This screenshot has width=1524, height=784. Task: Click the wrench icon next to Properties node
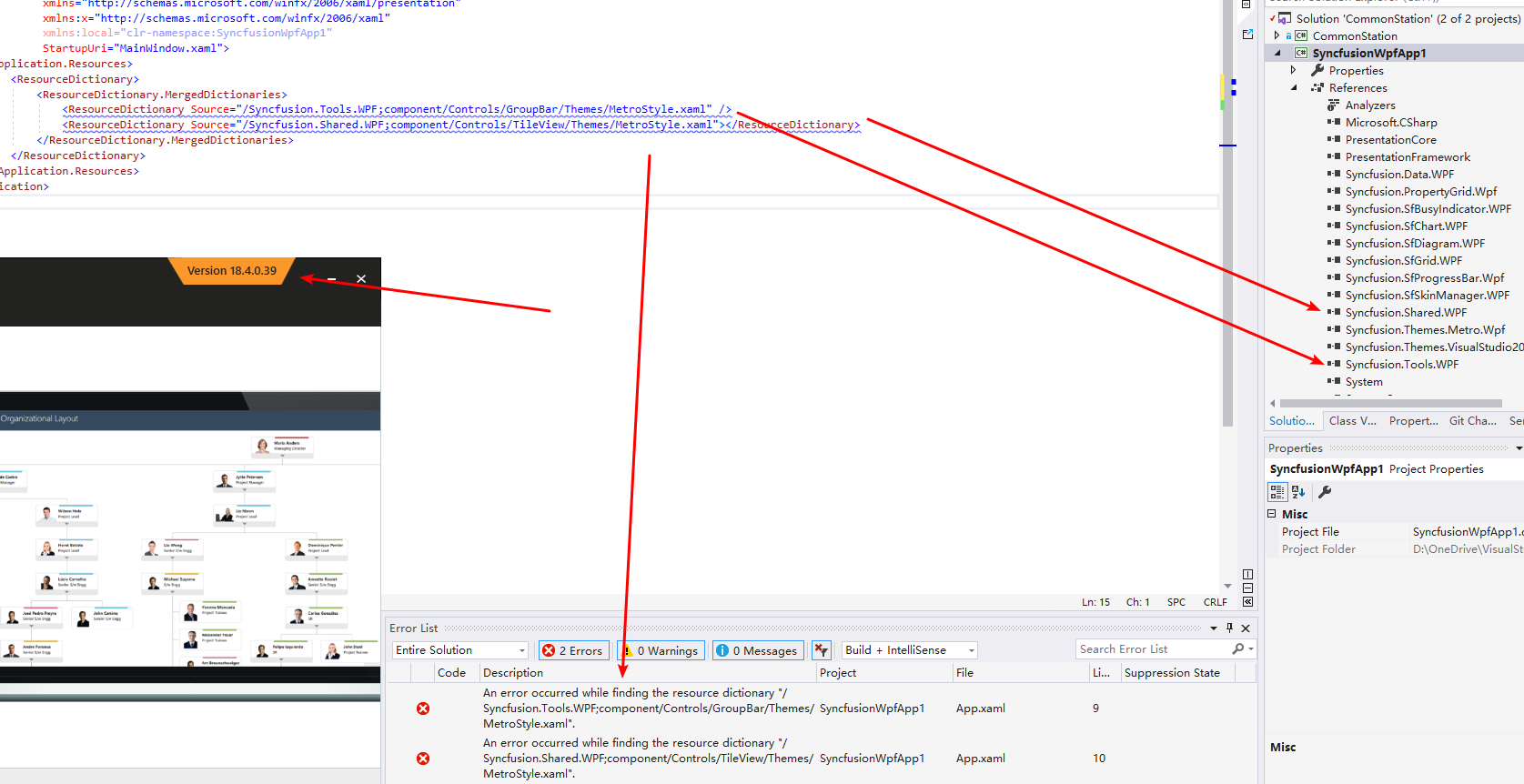[x=1317, y=70]
